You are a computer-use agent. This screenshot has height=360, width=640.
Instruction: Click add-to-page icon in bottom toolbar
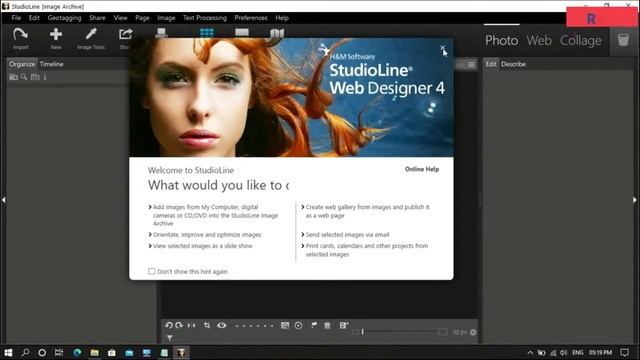click(x=344, y=325)
